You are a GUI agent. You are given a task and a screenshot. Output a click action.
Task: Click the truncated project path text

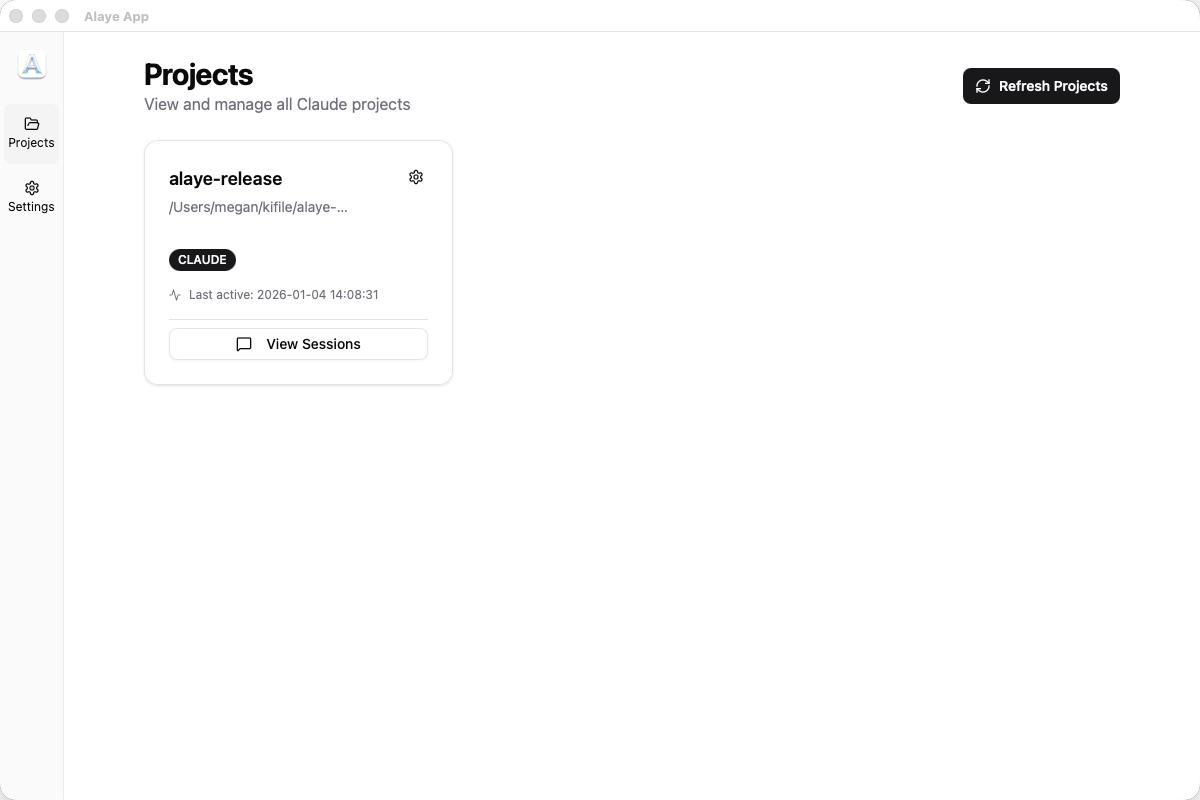pos(258,207)
